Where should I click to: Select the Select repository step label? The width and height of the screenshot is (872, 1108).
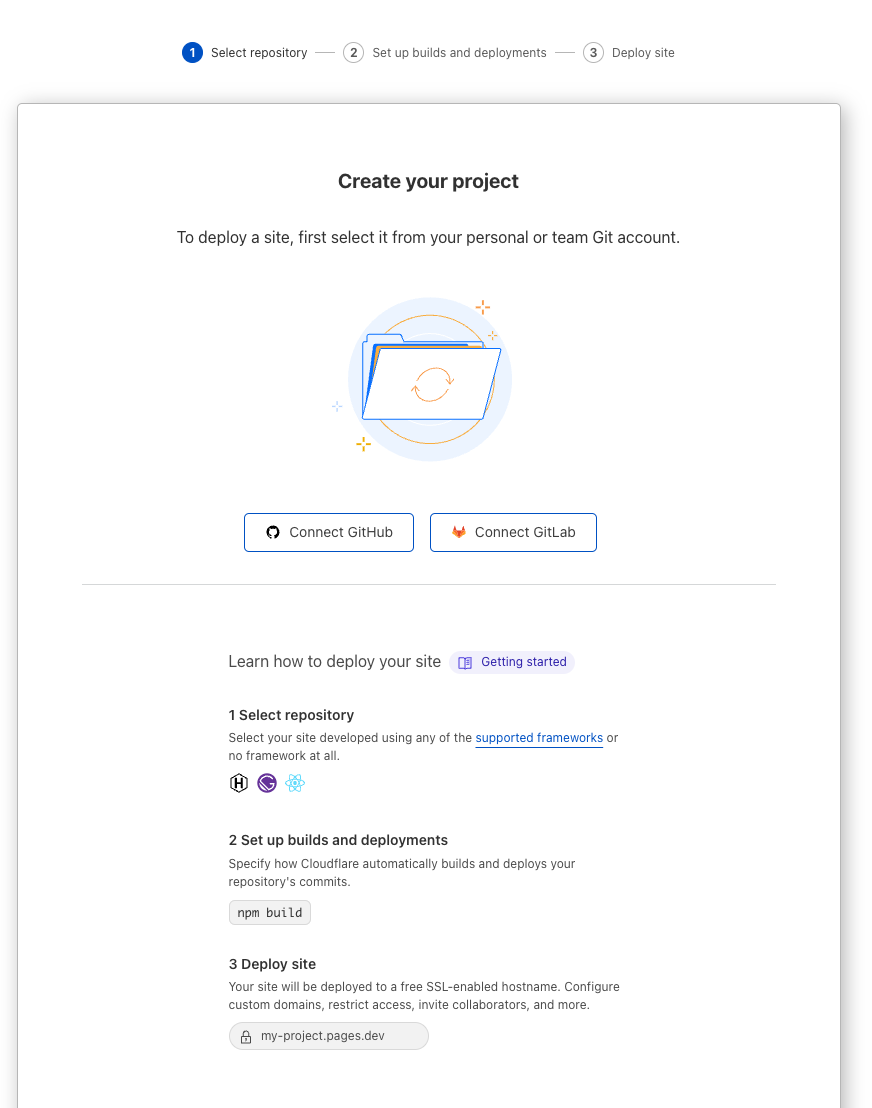(x=259, y=52)
